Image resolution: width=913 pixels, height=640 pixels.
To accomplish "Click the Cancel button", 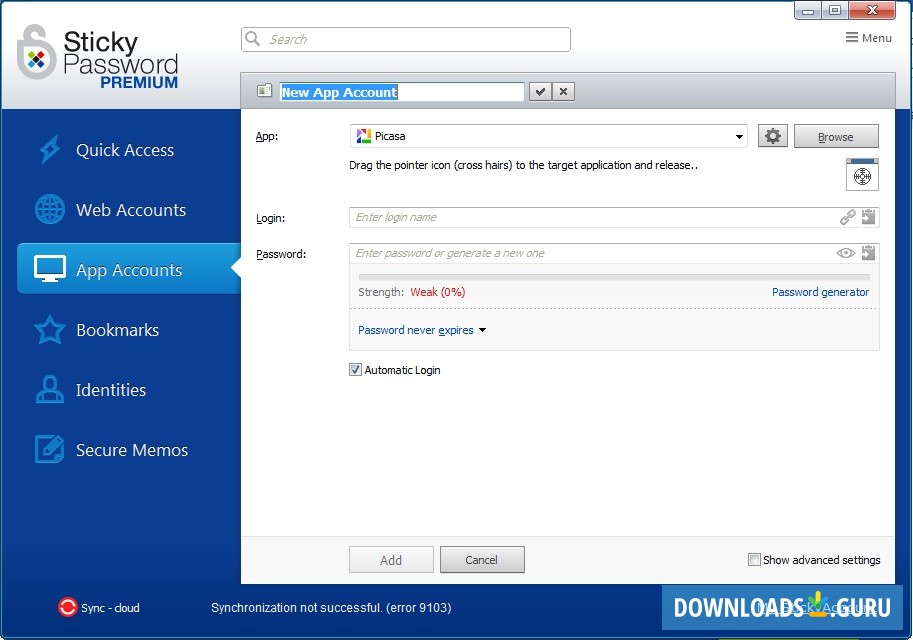I will (482, 560).
